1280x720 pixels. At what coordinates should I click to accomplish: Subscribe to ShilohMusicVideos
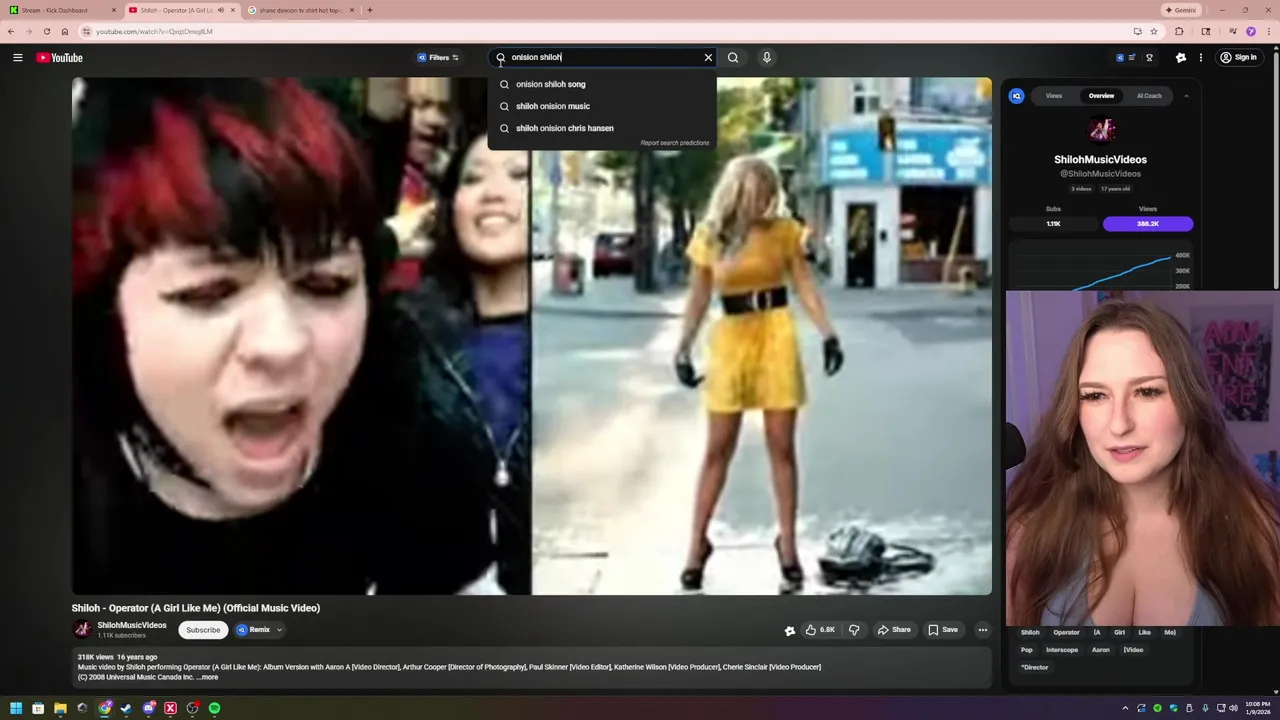tap(203, 630)
